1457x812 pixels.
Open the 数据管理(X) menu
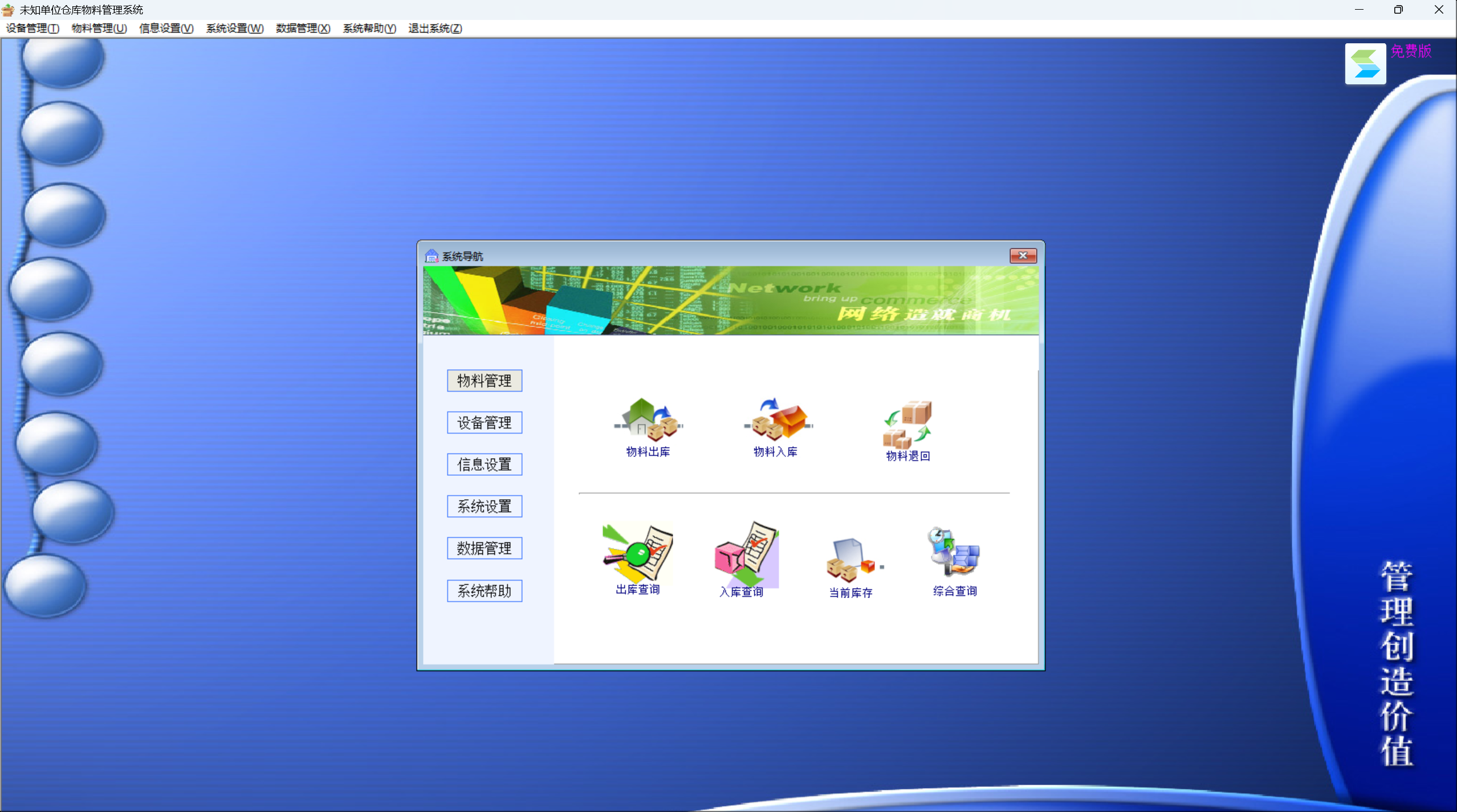[x=303, y=28]
